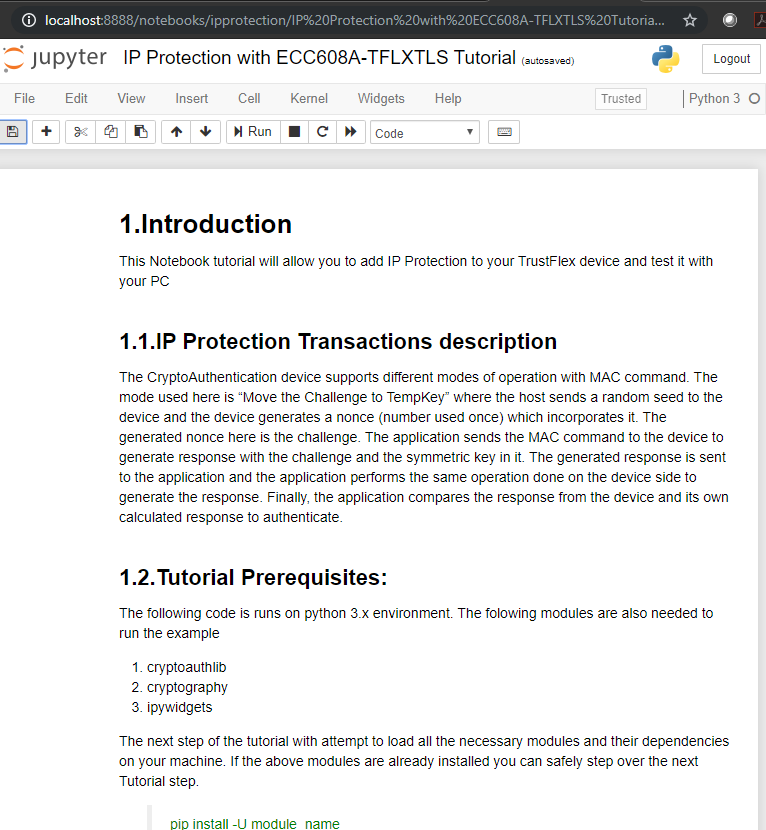Bookmark this page with star icon
The width and height of the screenshot is (766, 830).
(690, 21)
